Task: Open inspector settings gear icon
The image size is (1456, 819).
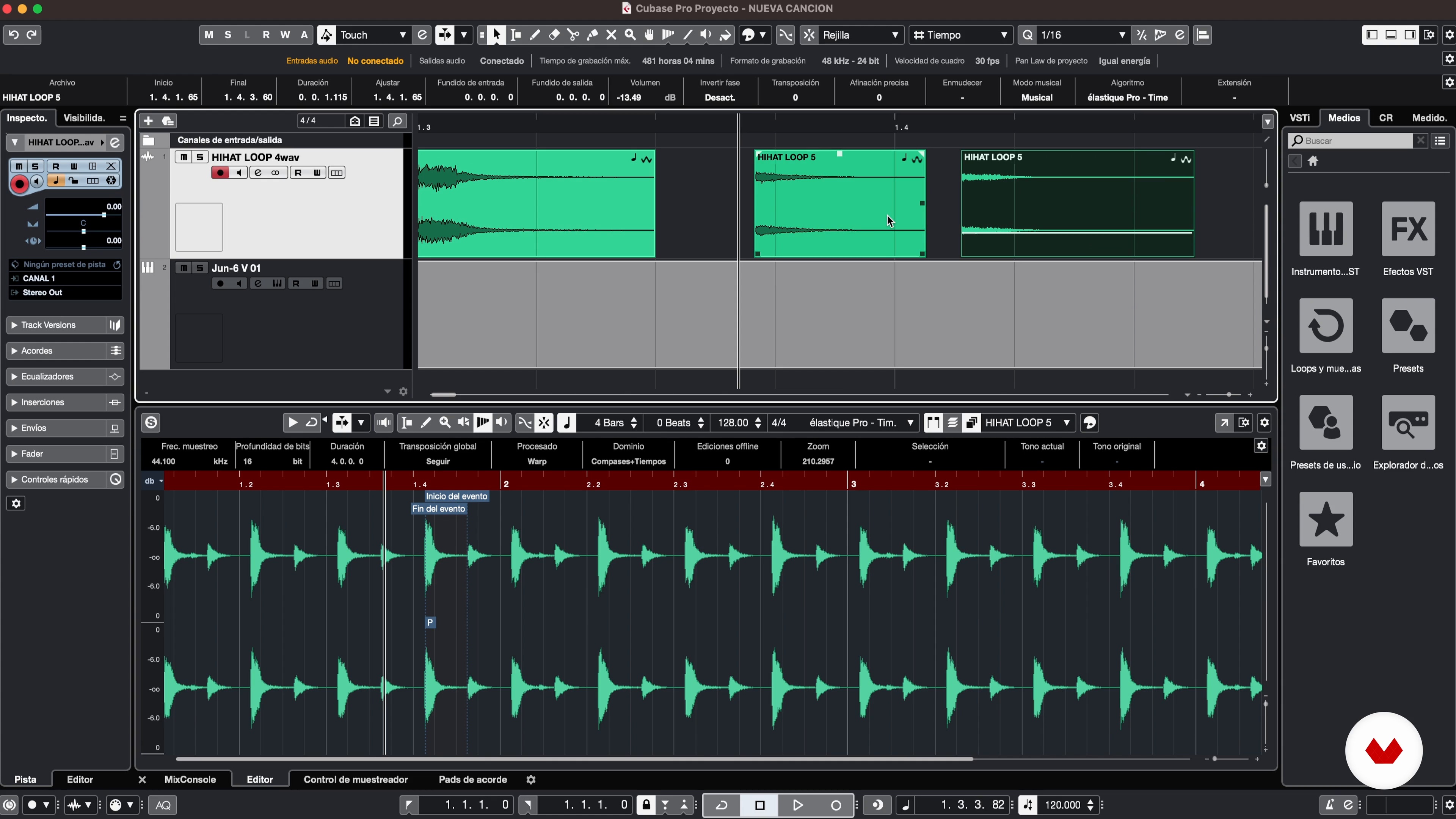Action: pos(16,504)
